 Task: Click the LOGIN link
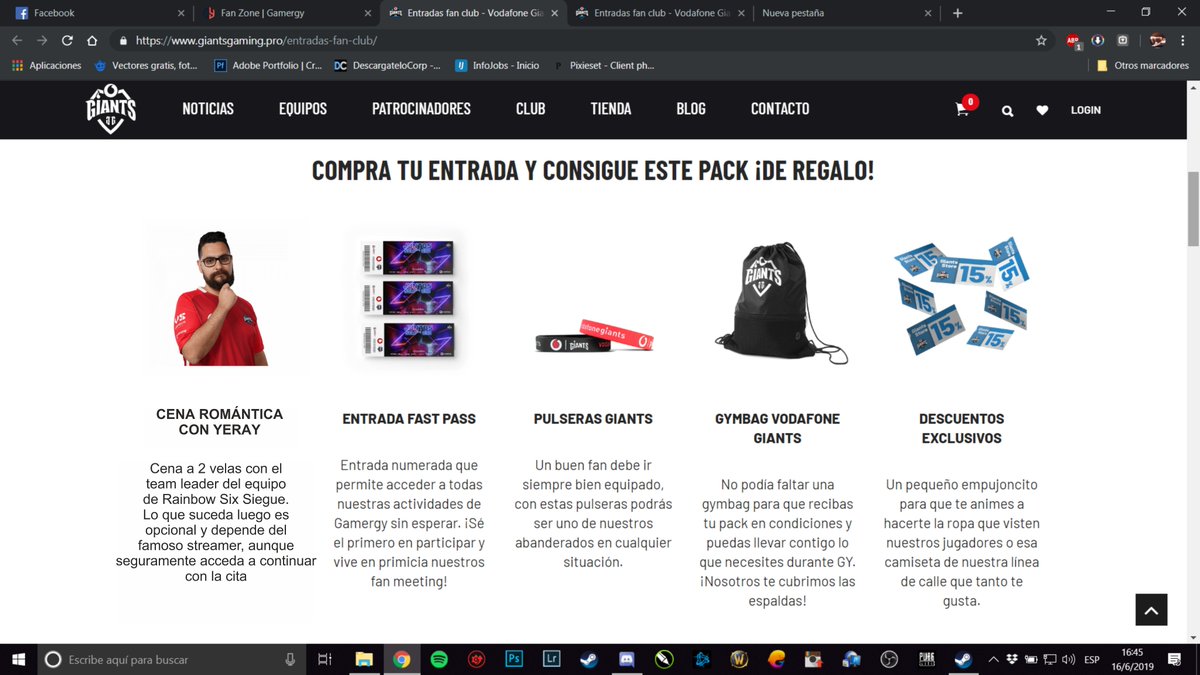1085,110
